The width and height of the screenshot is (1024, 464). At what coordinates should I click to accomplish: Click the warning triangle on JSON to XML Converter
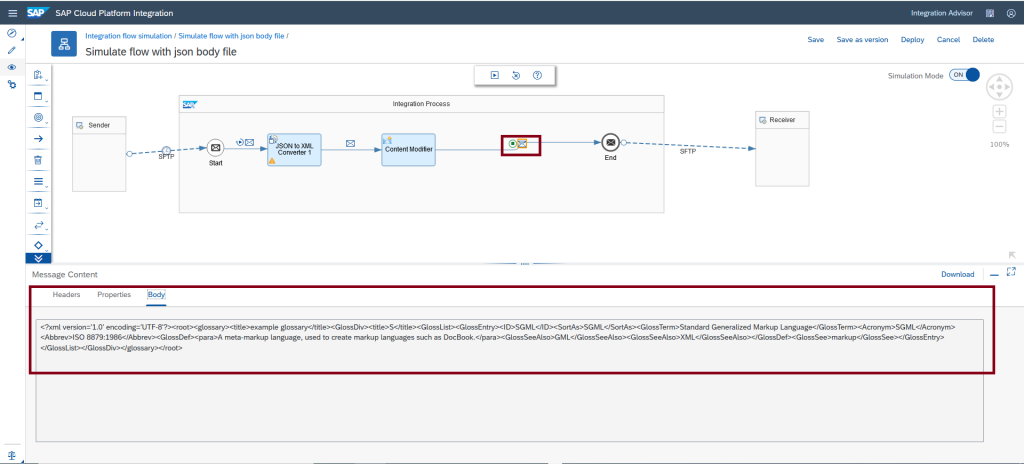pos(272,160)
